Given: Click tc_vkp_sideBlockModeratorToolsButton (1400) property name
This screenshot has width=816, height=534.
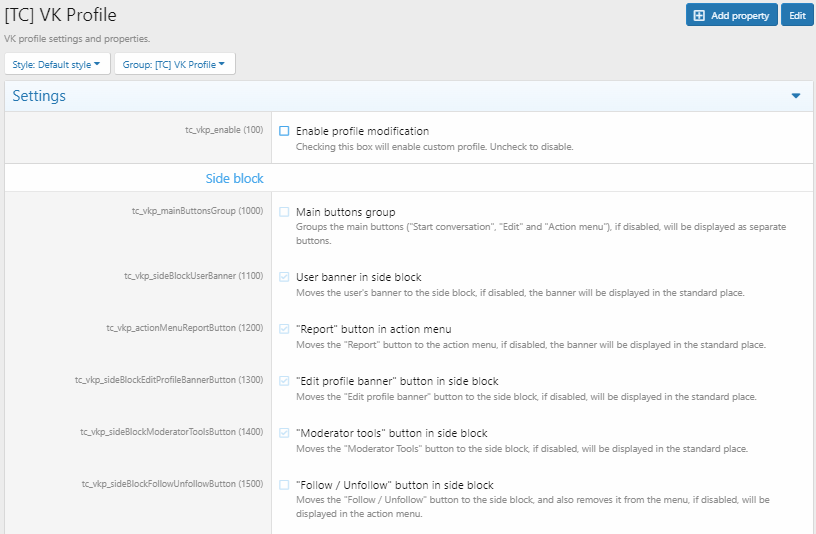Looking at the screenshot, I should tap(171, 432).
